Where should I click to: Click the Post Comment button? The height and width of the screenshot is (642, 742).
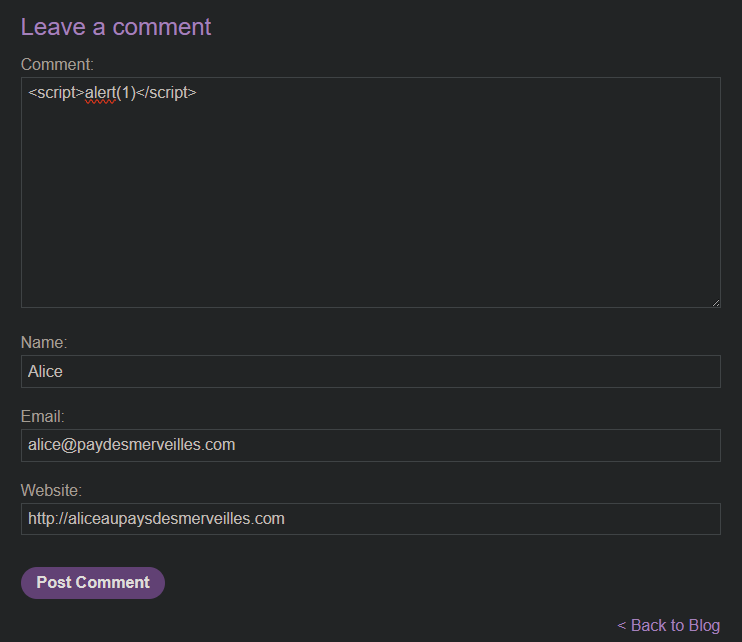pyautogui.click(x=93, y=583)
